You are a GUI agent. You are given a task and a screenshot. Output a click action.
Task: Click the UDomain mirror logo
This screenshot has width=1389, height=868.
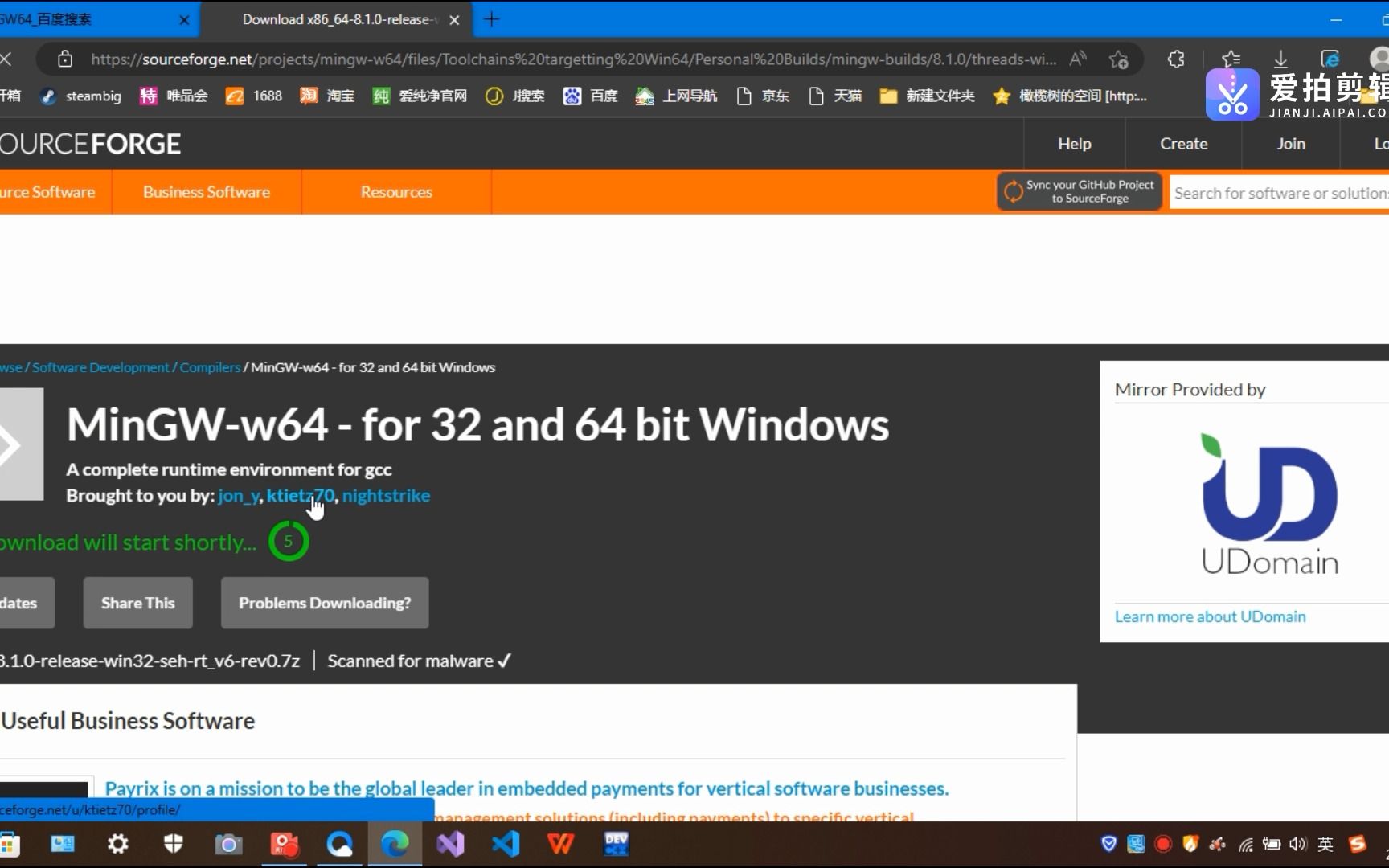coord(1270,503)
